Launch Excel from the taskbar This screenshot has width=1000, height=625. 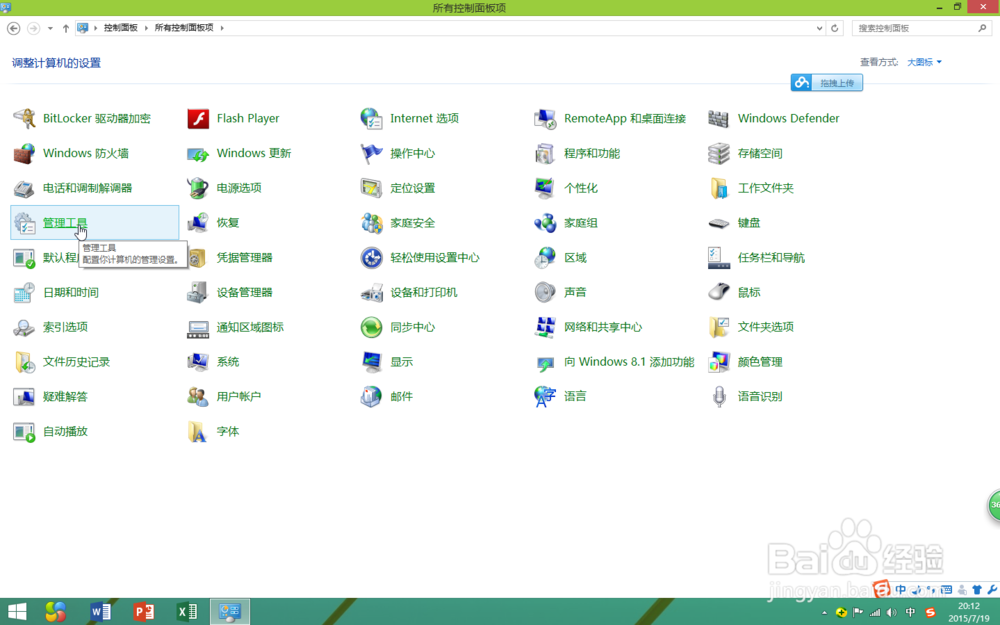(186, 611)
